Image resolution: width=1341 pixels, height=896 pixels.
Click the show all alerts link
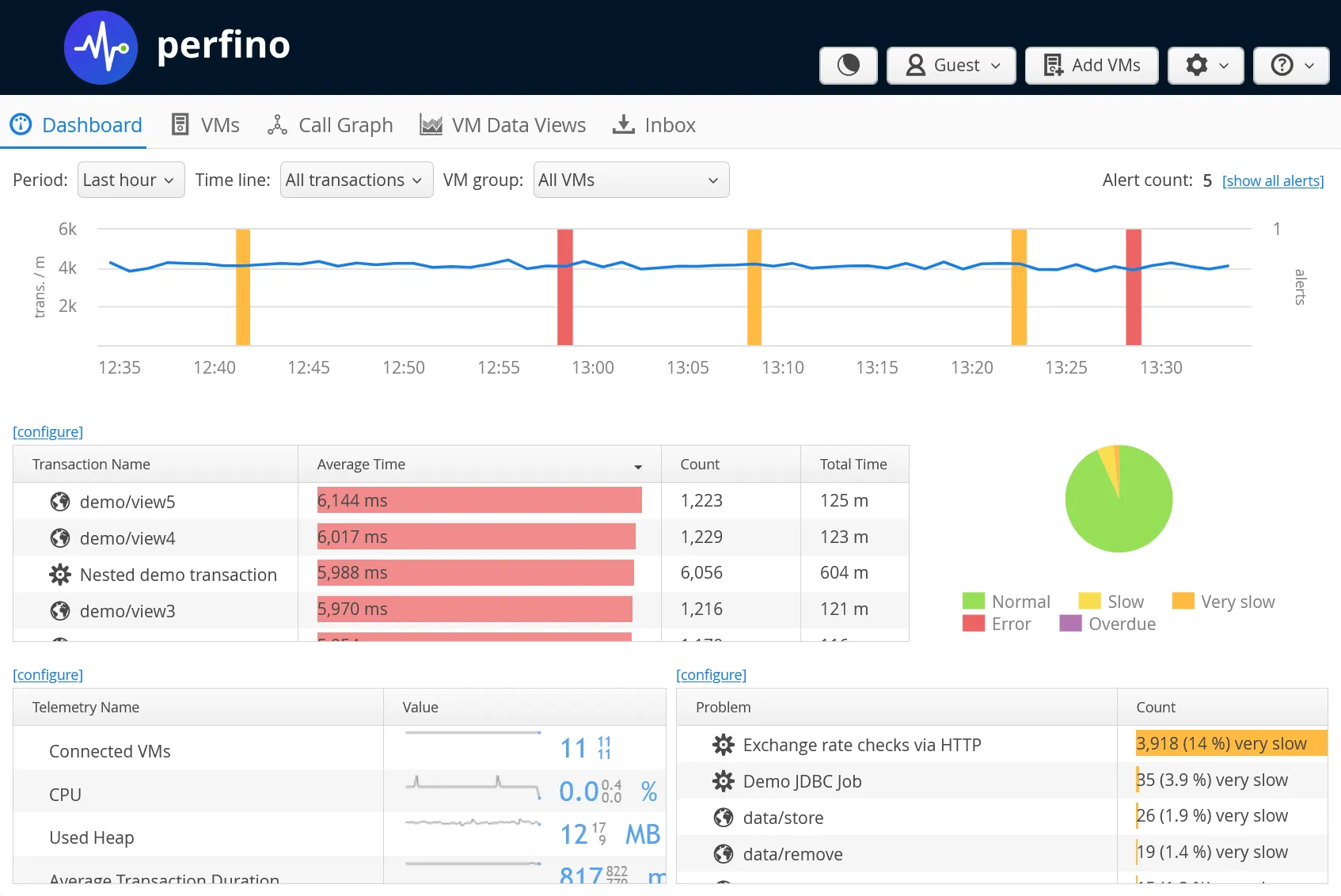[1272, 181]
